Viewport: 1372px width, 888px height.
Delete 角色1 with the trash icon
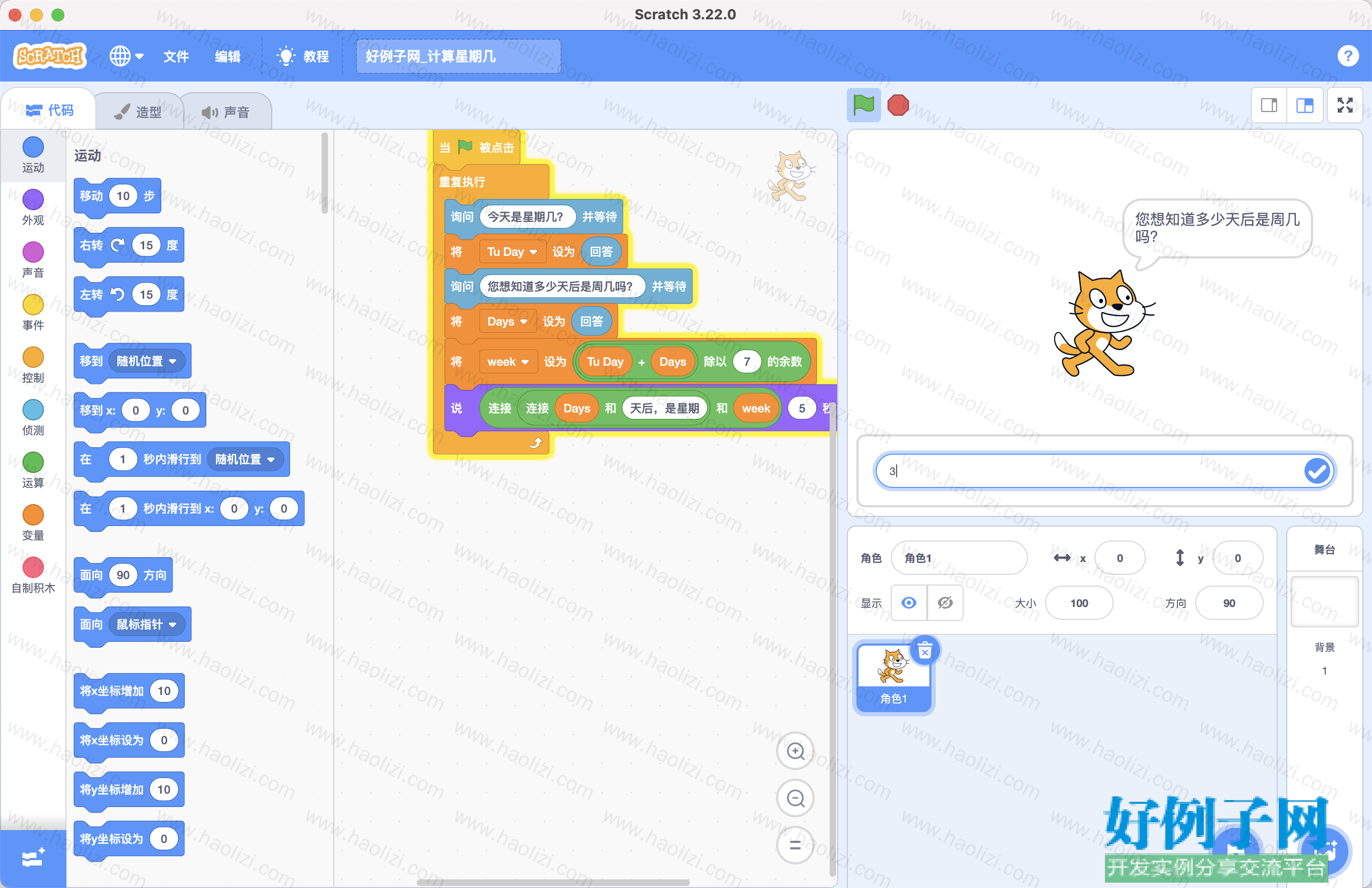click(925, 650)
